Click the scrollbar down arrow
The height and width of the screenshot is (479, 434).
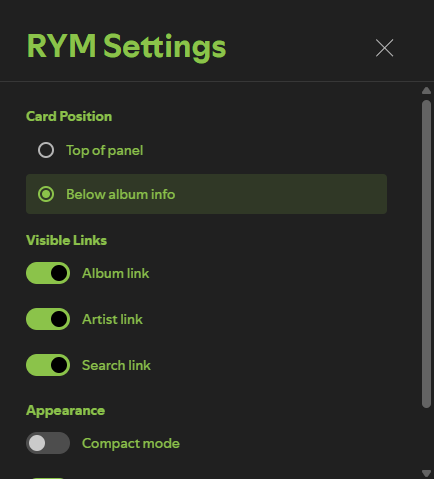pyautogui.click(x=426, y=473)
